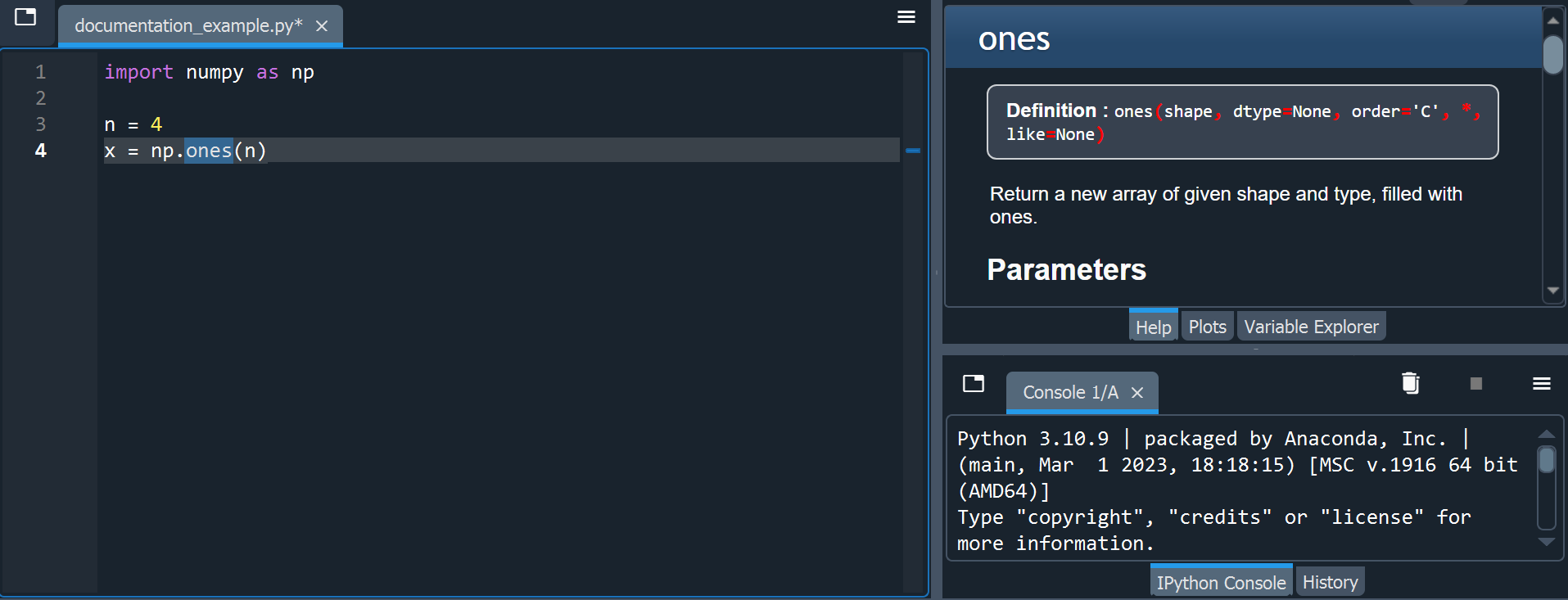
Task: Switch to the Plots tab
Action: 1208,327
